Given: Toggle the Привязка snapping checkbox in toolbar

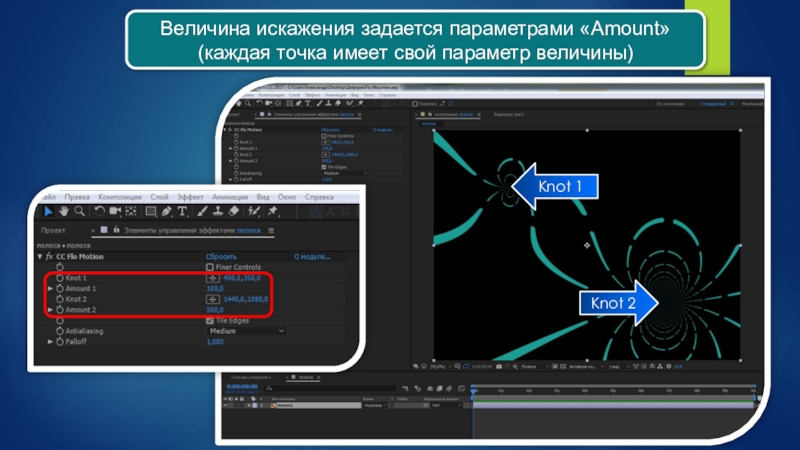Looking at the screenshot, I should [415, 104].
